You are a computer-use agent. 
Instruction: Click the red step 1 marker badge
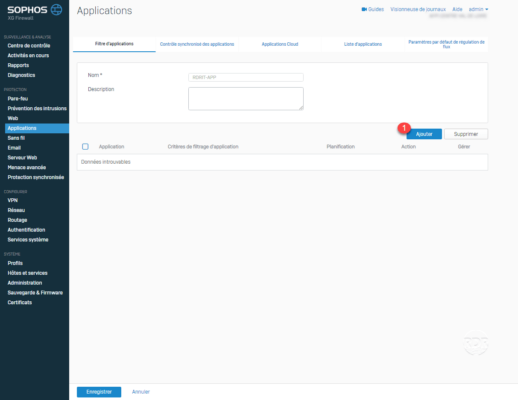pyautogui.click(x=404, y=128)
